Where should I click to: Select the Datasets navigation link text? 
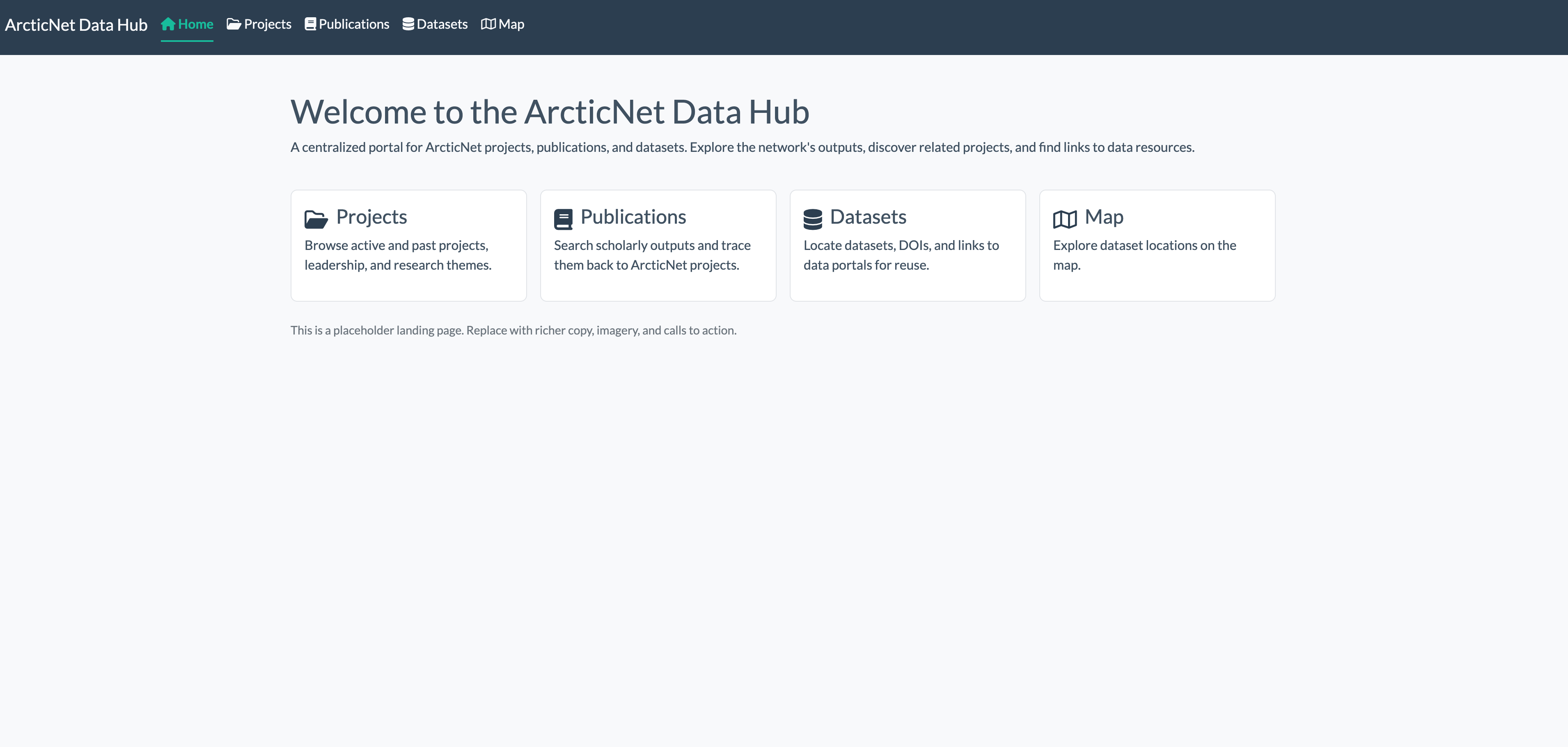442,24
